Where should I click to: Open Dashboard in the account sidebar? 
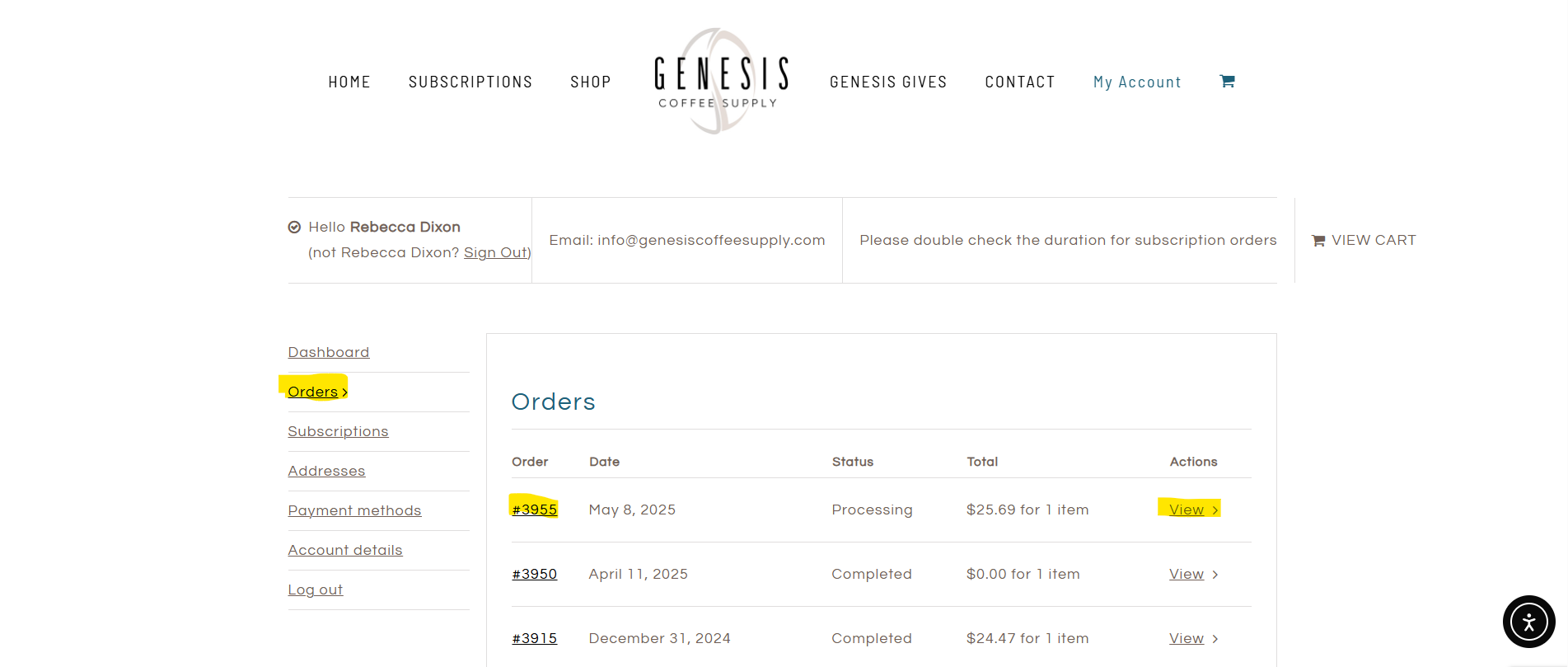click(329, 352)
